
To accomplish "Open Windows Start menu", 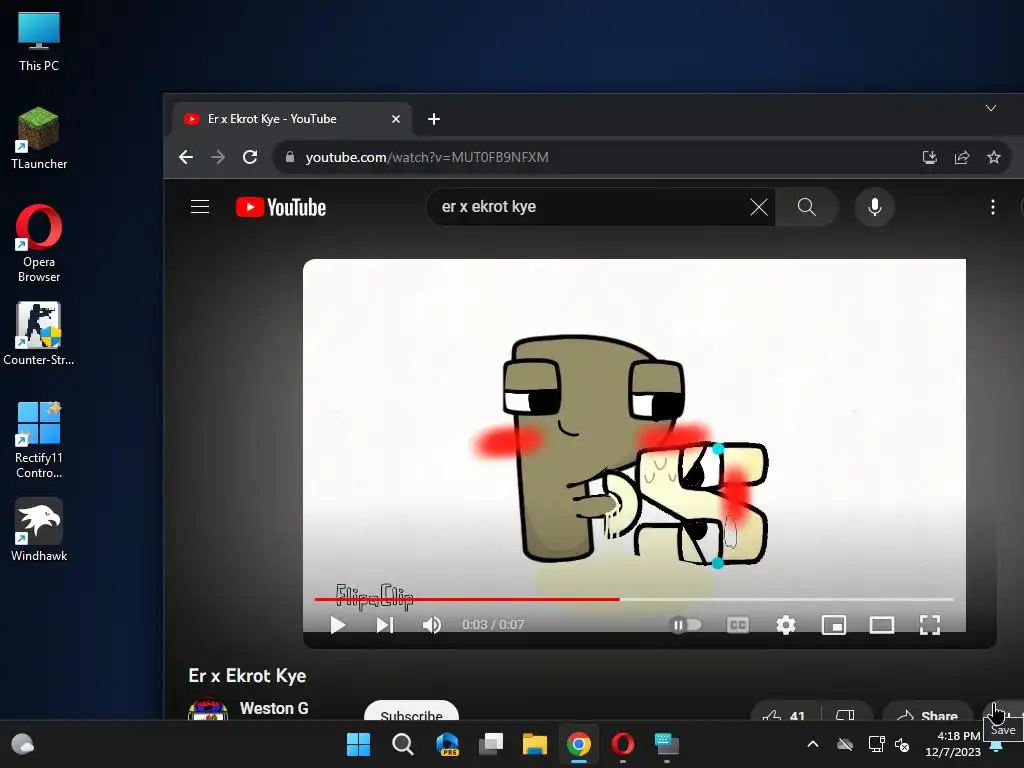I will pyautogui.click(x=358, y=744).
